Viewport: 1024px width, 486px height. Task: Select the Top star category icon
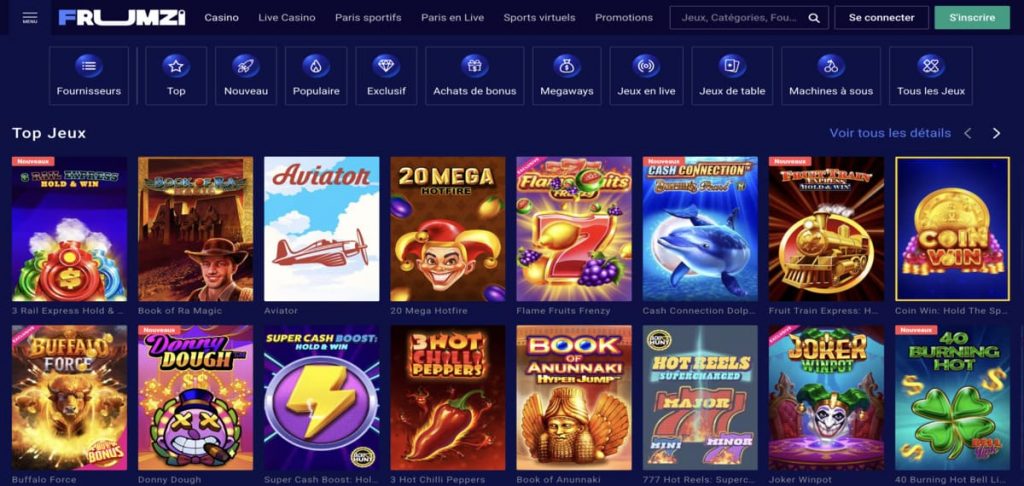pos(176,66)
